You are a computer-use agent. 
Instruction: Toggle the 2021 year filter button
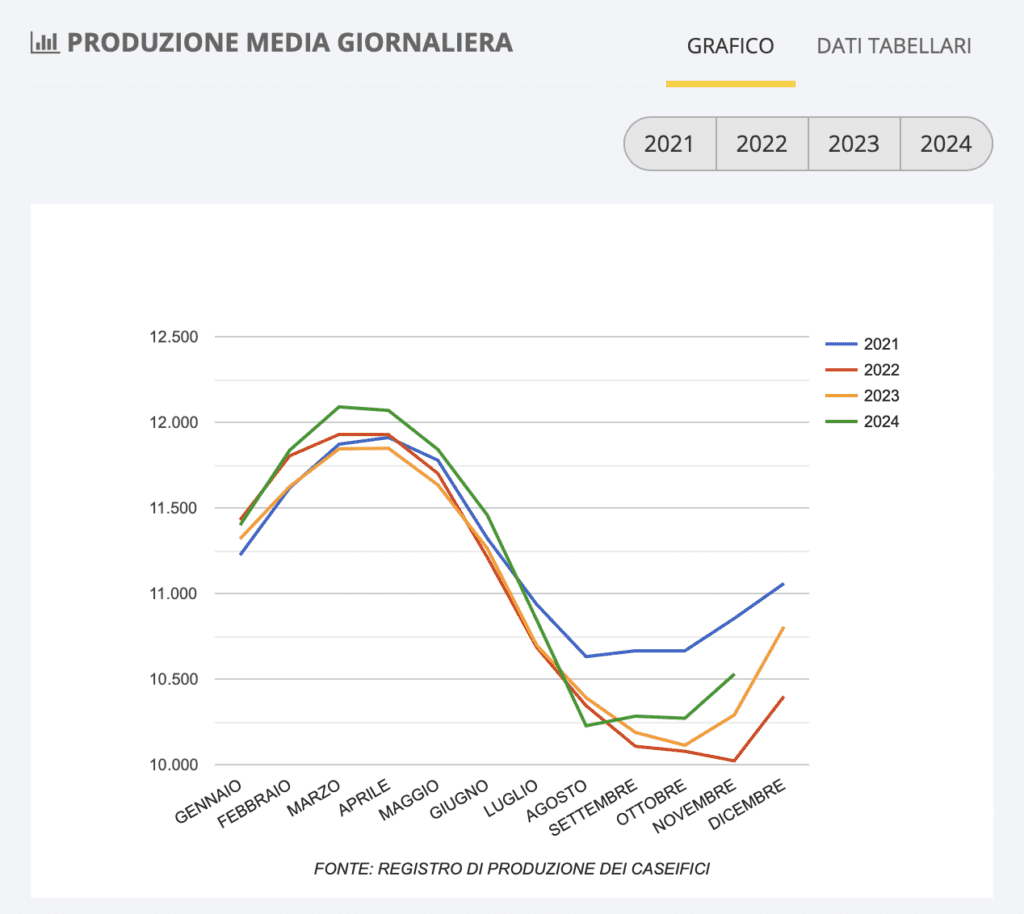(669, 144)
